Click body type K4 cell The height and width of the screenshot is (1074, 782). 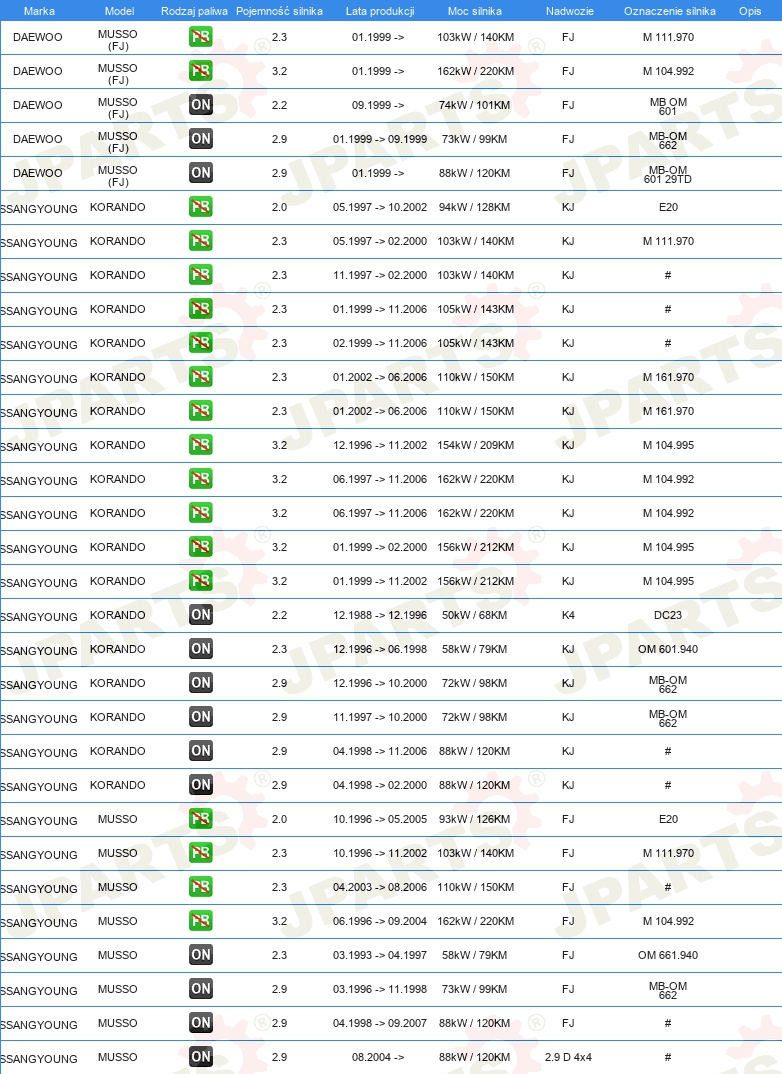coord(568,615)
